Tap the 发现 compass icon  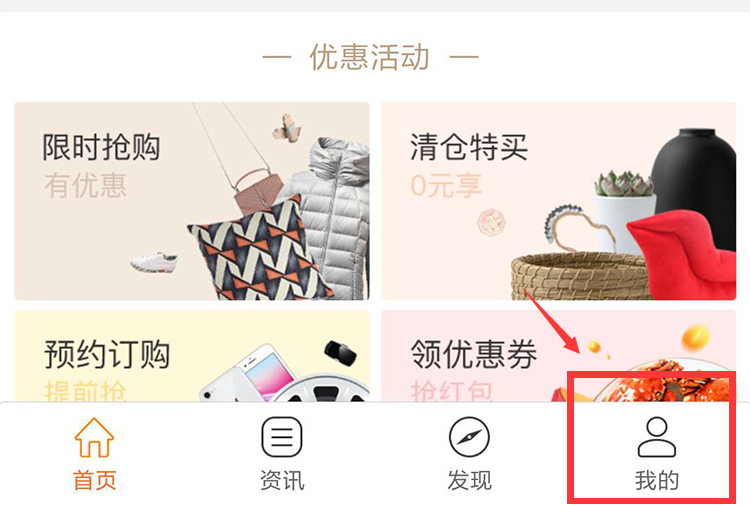click(469, 437)
